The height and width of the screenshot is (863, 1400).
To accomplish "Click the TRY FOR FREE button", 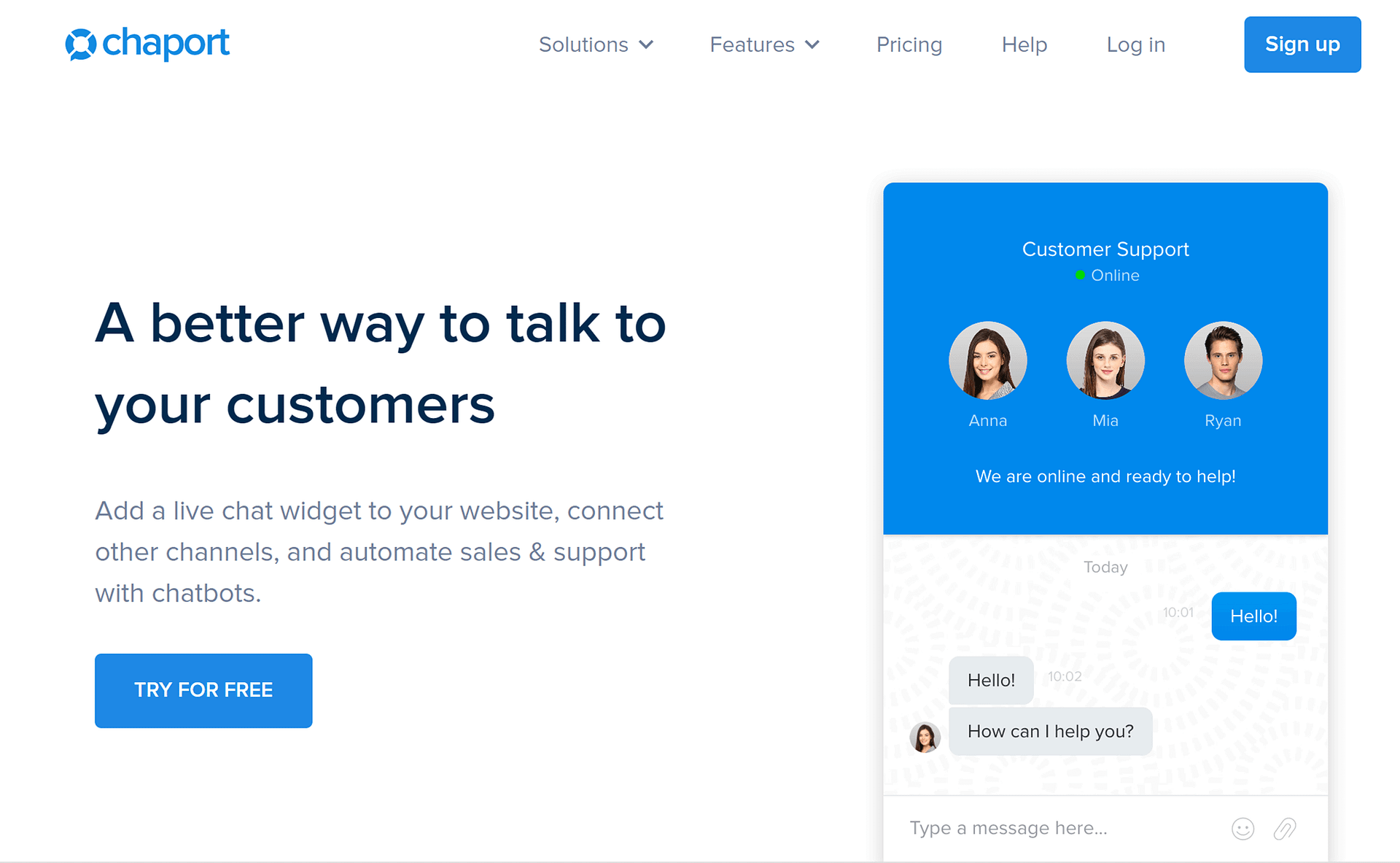I will click(204, 687).
